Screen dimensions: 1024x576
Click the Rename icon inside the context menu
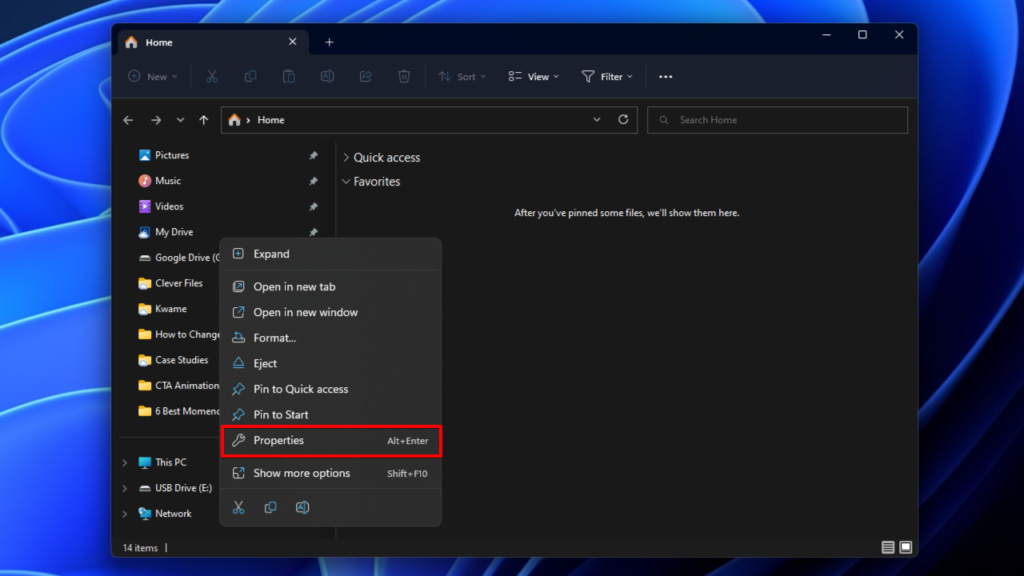pos(303,507)
